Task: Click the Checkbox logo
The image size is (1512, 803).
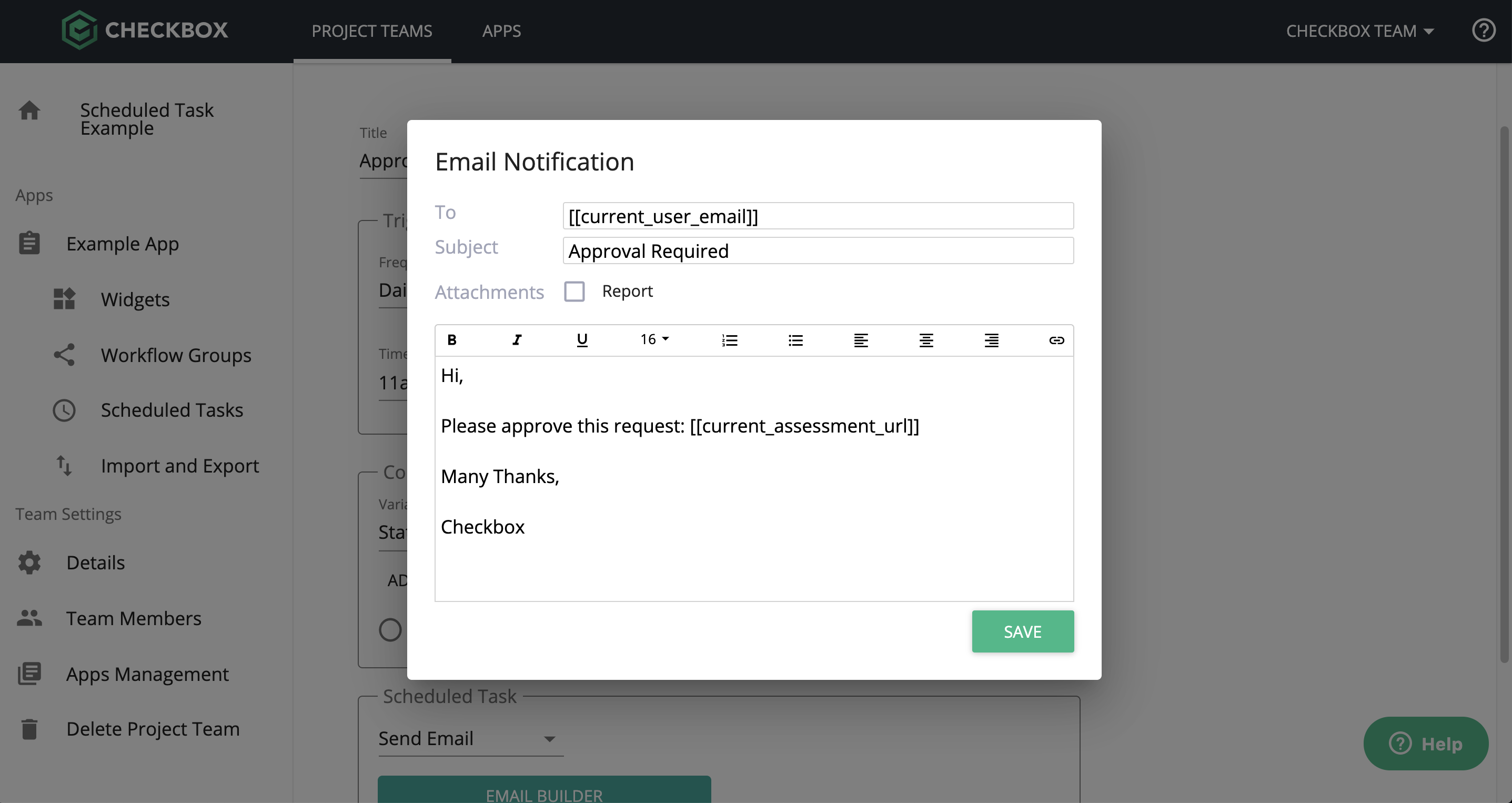Action: click(x=144, y=30)
